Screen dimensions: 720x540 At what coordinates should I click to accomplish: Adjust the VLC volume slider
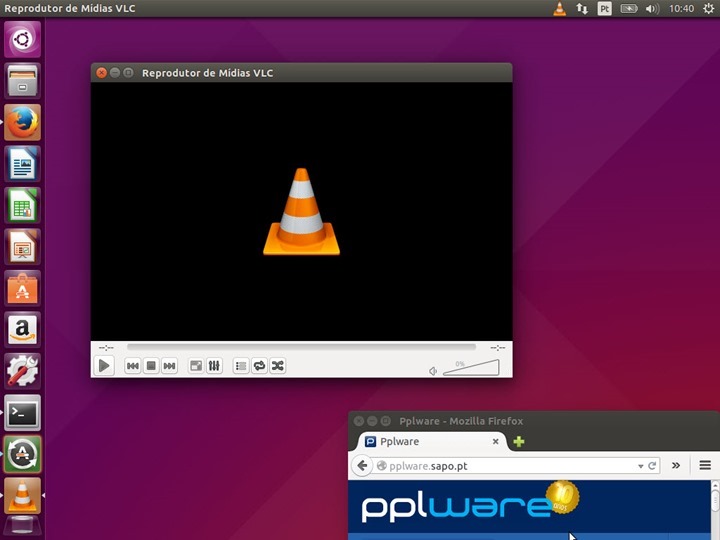(x=471, y=368)
